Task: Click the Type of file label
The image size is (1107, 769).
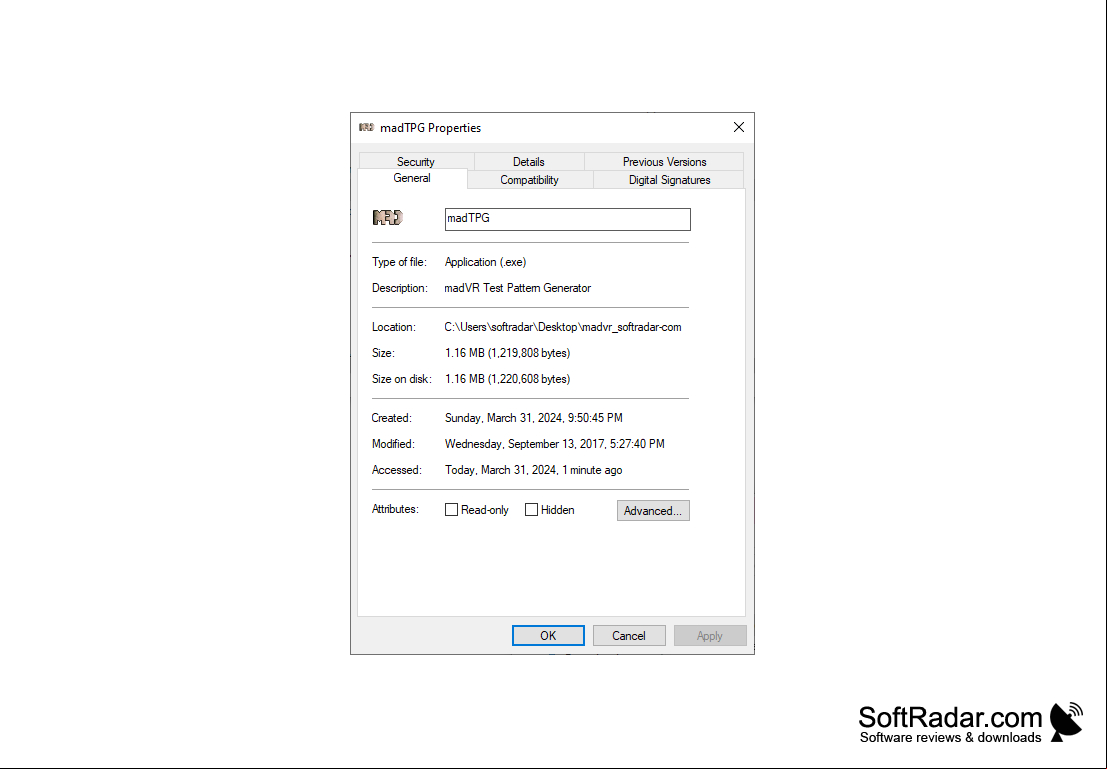Action: click(400, 262)
